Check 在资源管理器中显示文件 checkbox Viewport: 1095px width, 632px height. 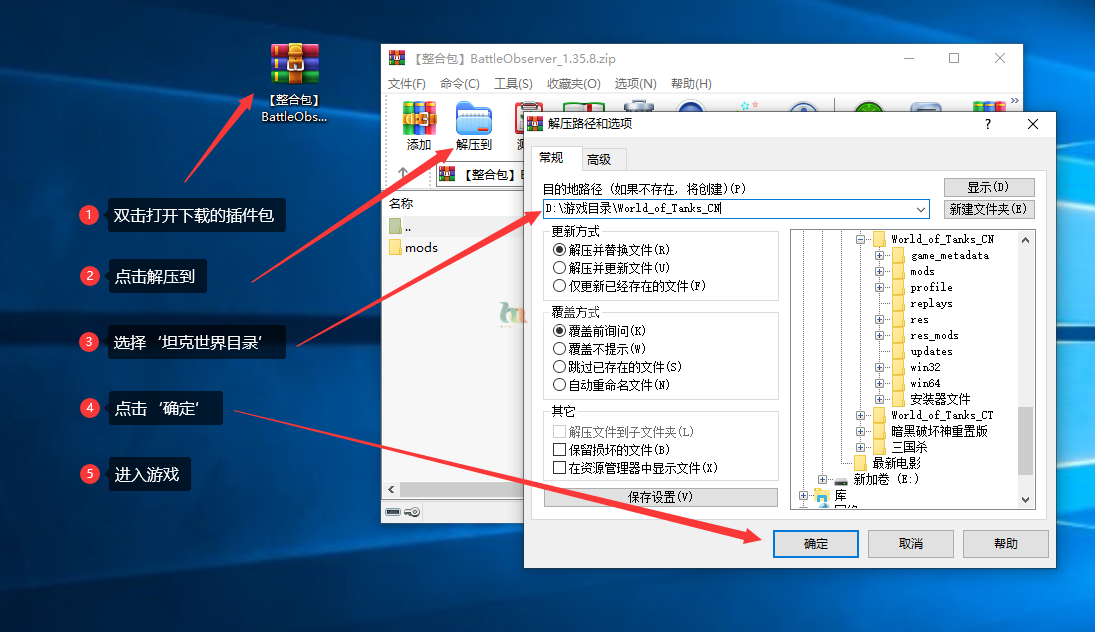(x=559, y=468)
